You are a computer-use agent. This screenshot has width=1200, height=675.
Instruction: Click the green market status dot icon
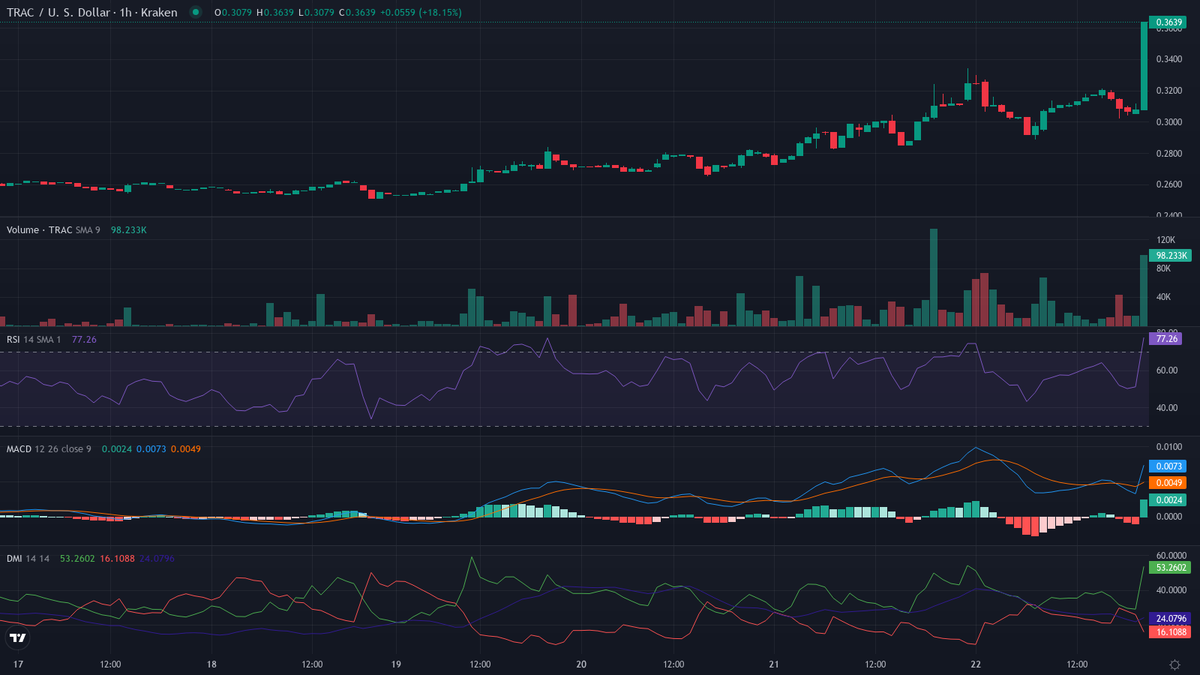[196, 12]
